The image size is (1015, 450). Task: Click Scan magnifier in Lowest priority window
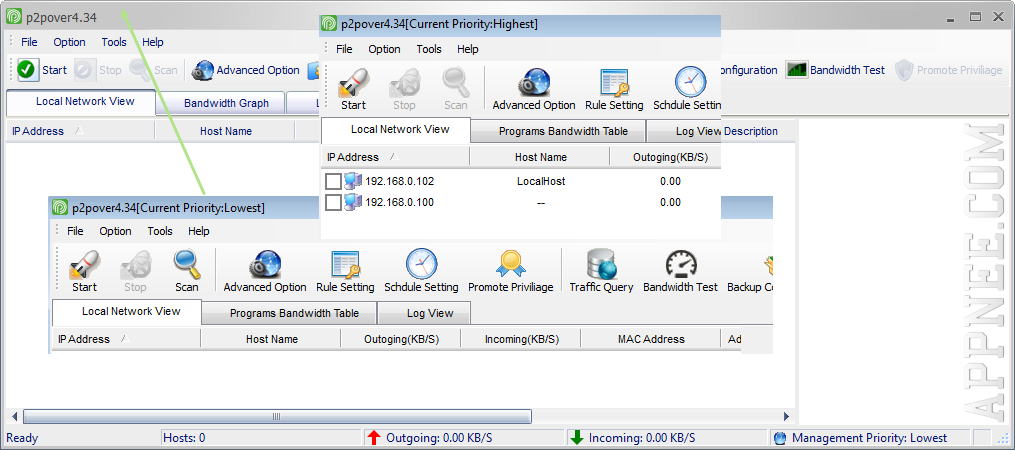[187, 265]
